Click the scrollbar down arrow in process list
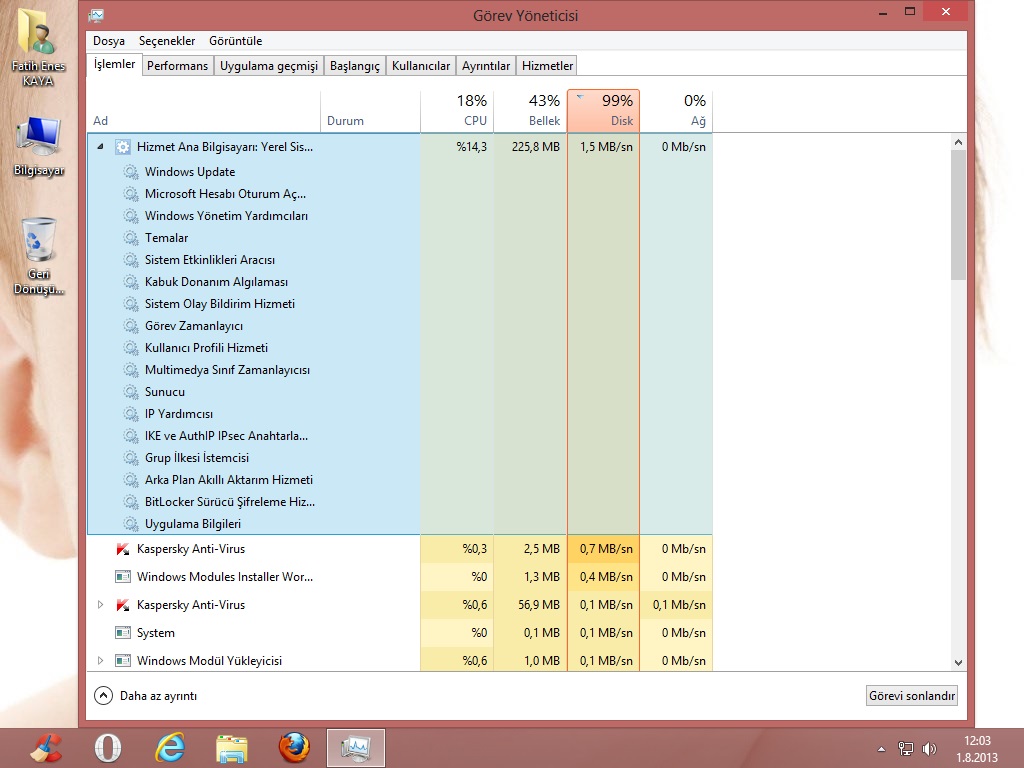Viewport: 1024px width, 768px height. (x=958, y=662)
